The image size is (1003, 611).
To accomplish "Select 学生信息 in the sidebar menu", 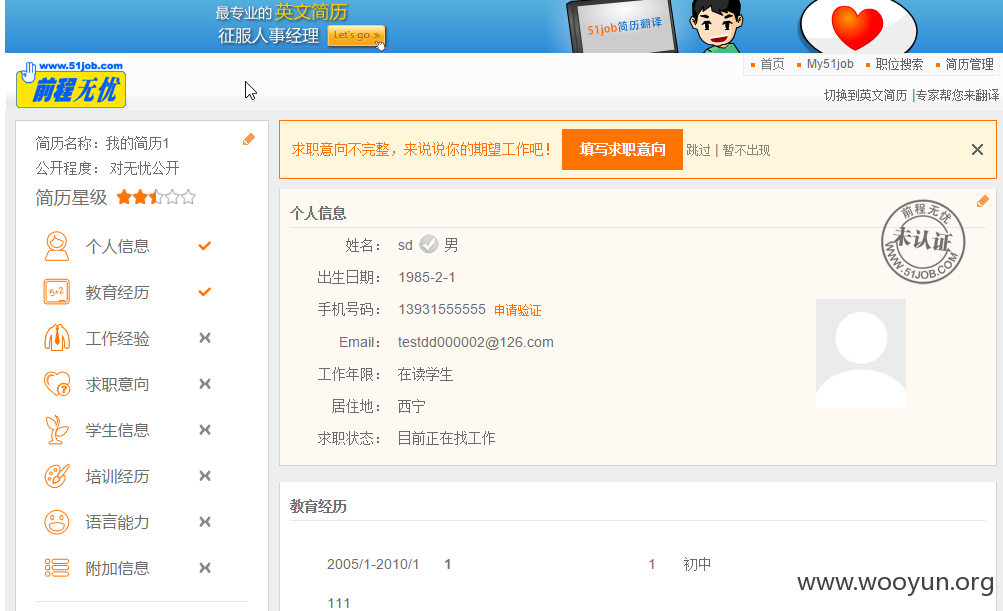I will tap(117, 431).
